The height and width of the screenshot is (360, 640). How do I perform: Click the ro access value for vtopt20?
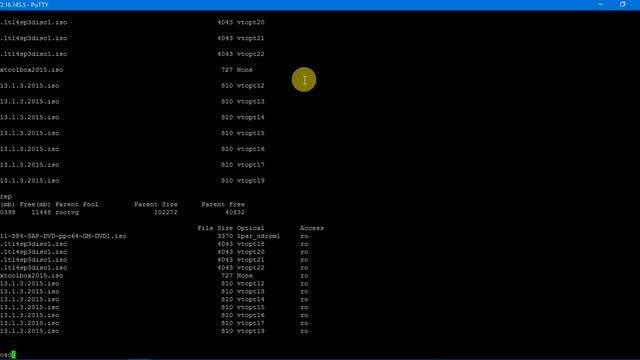pyautogui.click(x=304, y=252)
